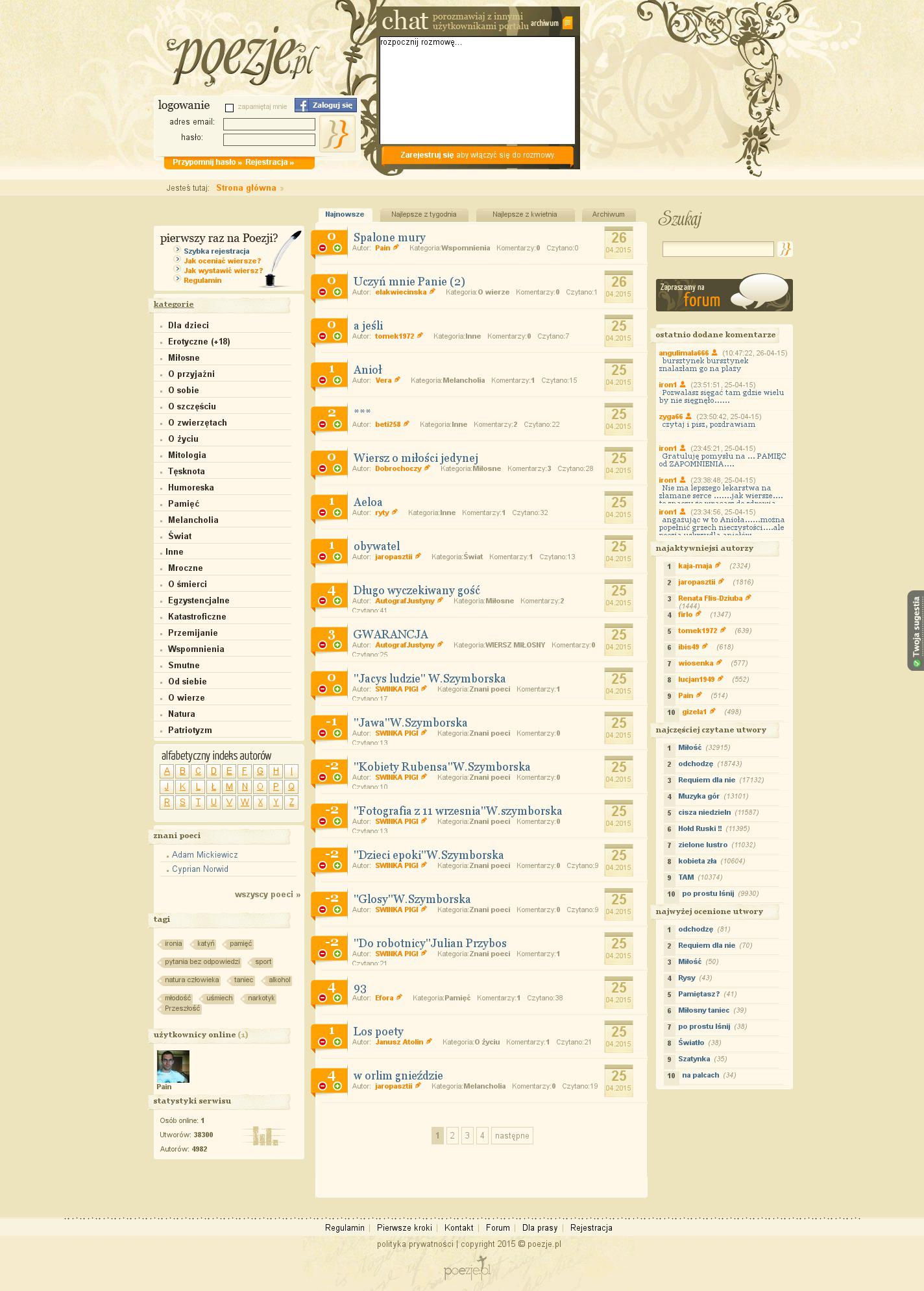Viewport: 924px width, 1291px height.
Task: Click the chat archive notes icon
Action: tap(567, 23)
